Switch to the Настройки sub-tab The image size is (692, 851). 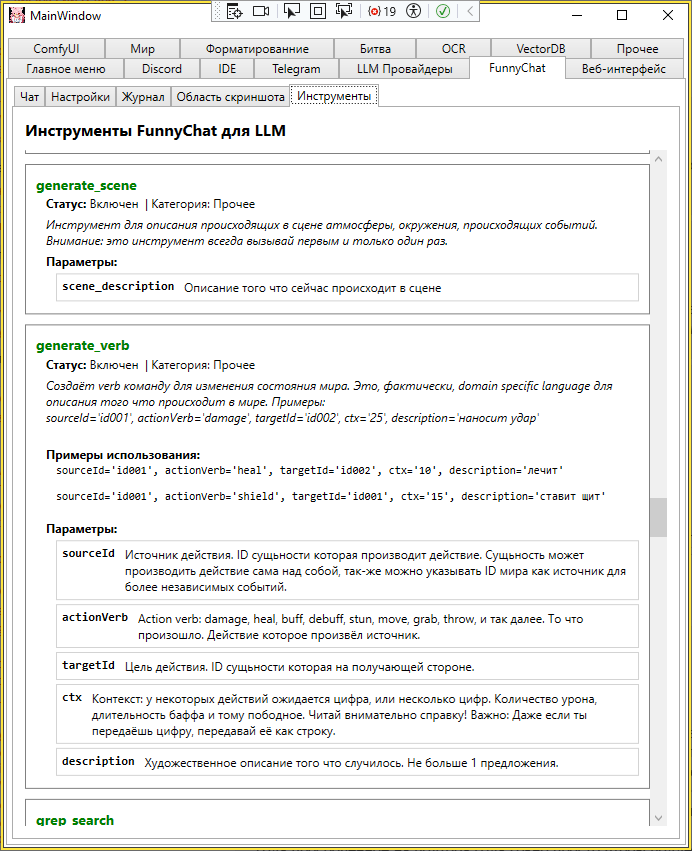tap(80, 97)
